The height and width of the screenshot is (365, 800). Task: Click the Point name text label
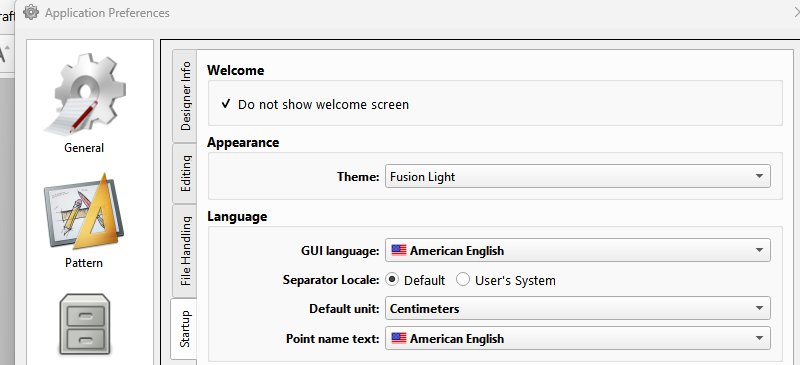click(333, 339)
